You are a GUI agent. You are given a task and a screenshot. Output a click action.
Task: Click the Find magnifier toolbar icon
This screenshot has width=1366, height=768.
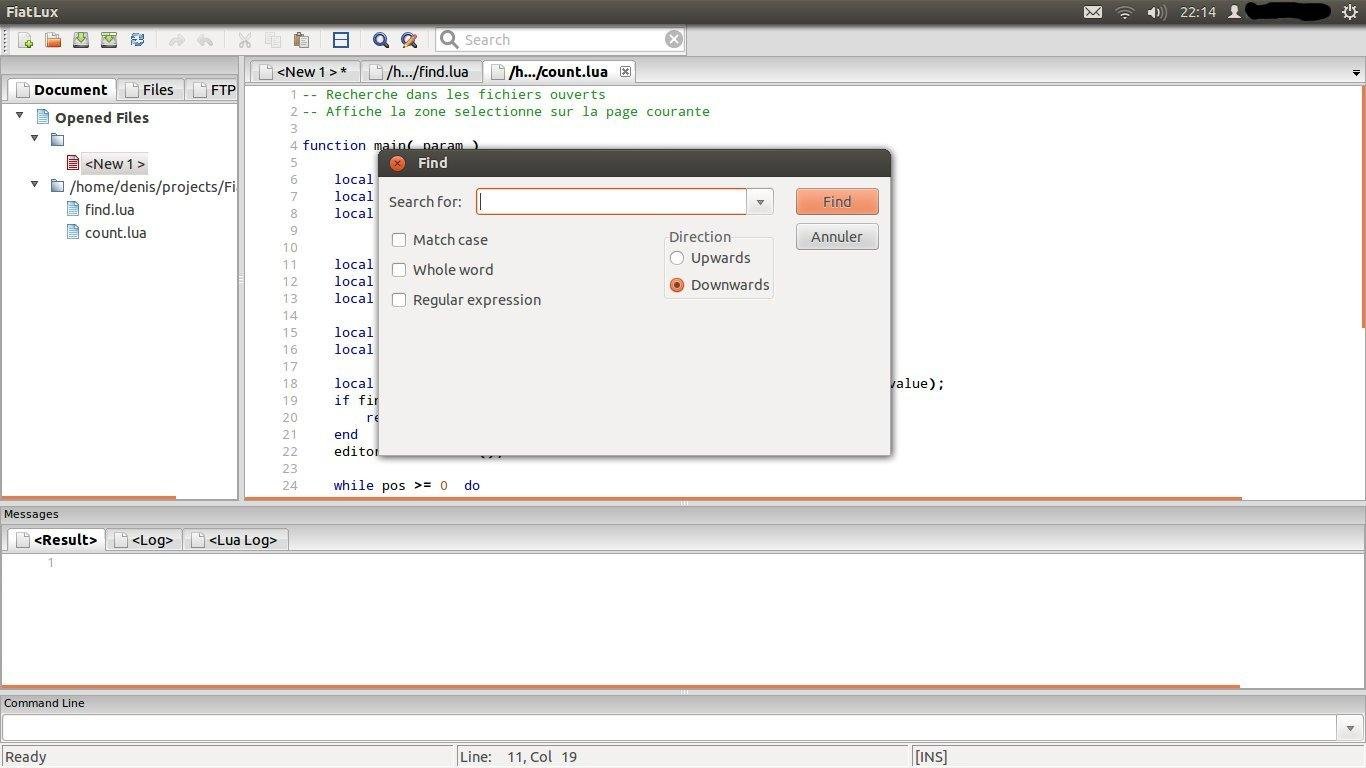[380, 40]
